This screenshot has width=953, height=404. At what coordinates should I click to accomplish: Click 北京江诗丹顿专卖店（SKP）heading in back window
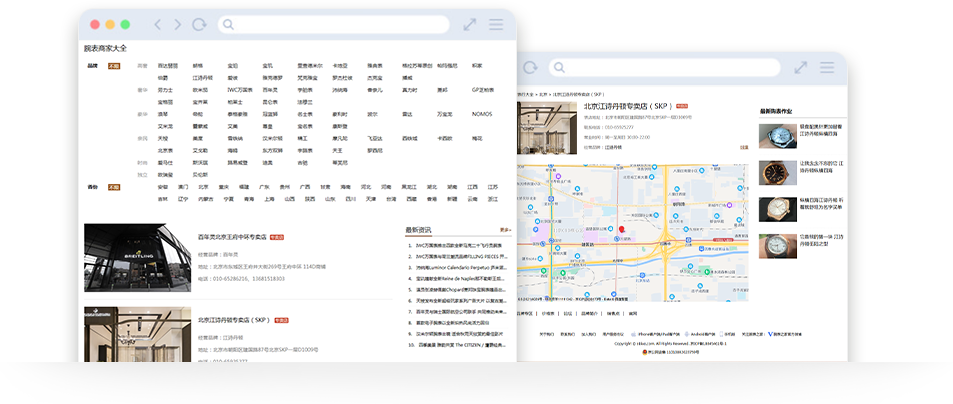628,106
